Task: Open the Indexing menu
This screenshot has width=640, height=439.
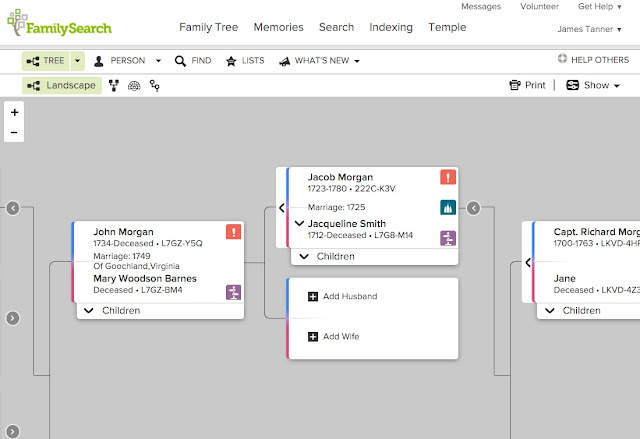Action: click(x=391, y=27)
